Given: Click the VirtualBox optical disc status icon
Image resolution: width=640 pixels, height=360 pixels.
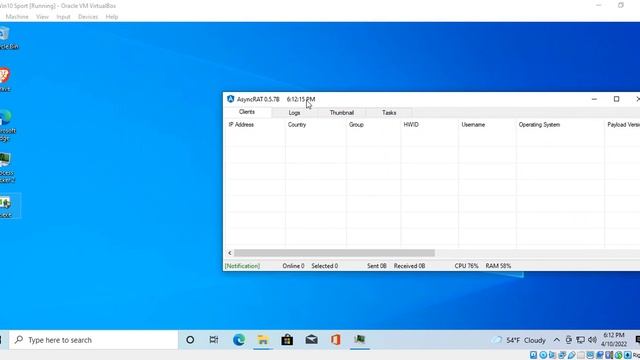Looking at the screenshot, I should click(543, 355).
